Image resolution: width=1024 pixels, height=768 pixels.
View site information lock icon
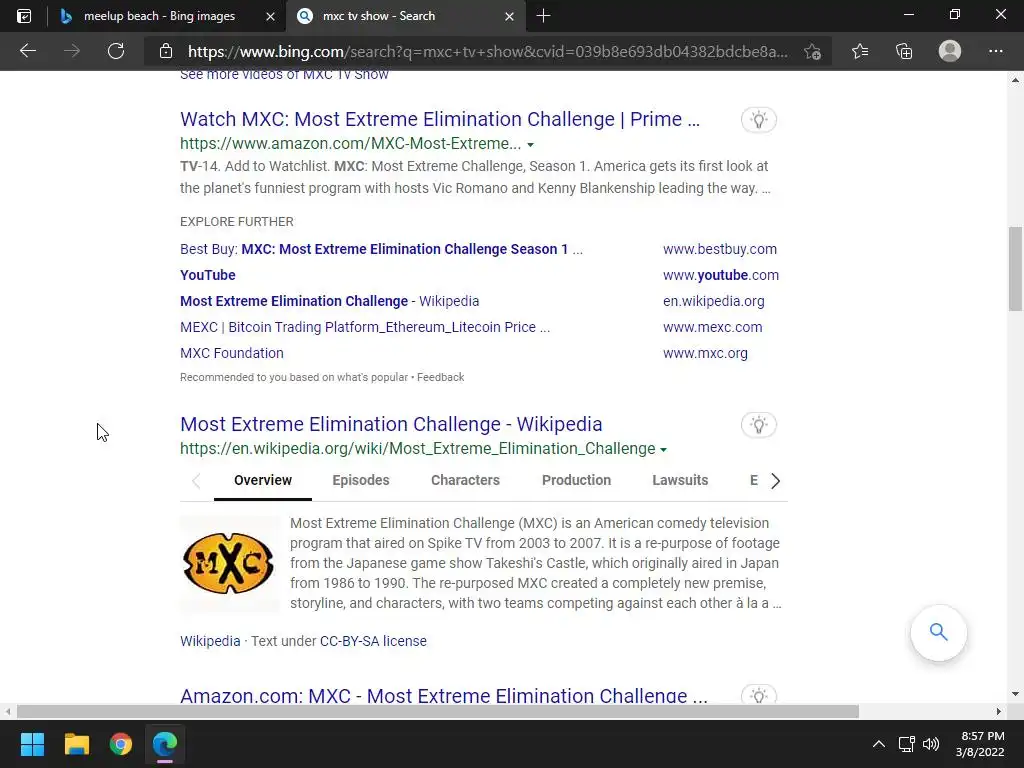click(x=166, y=51)
